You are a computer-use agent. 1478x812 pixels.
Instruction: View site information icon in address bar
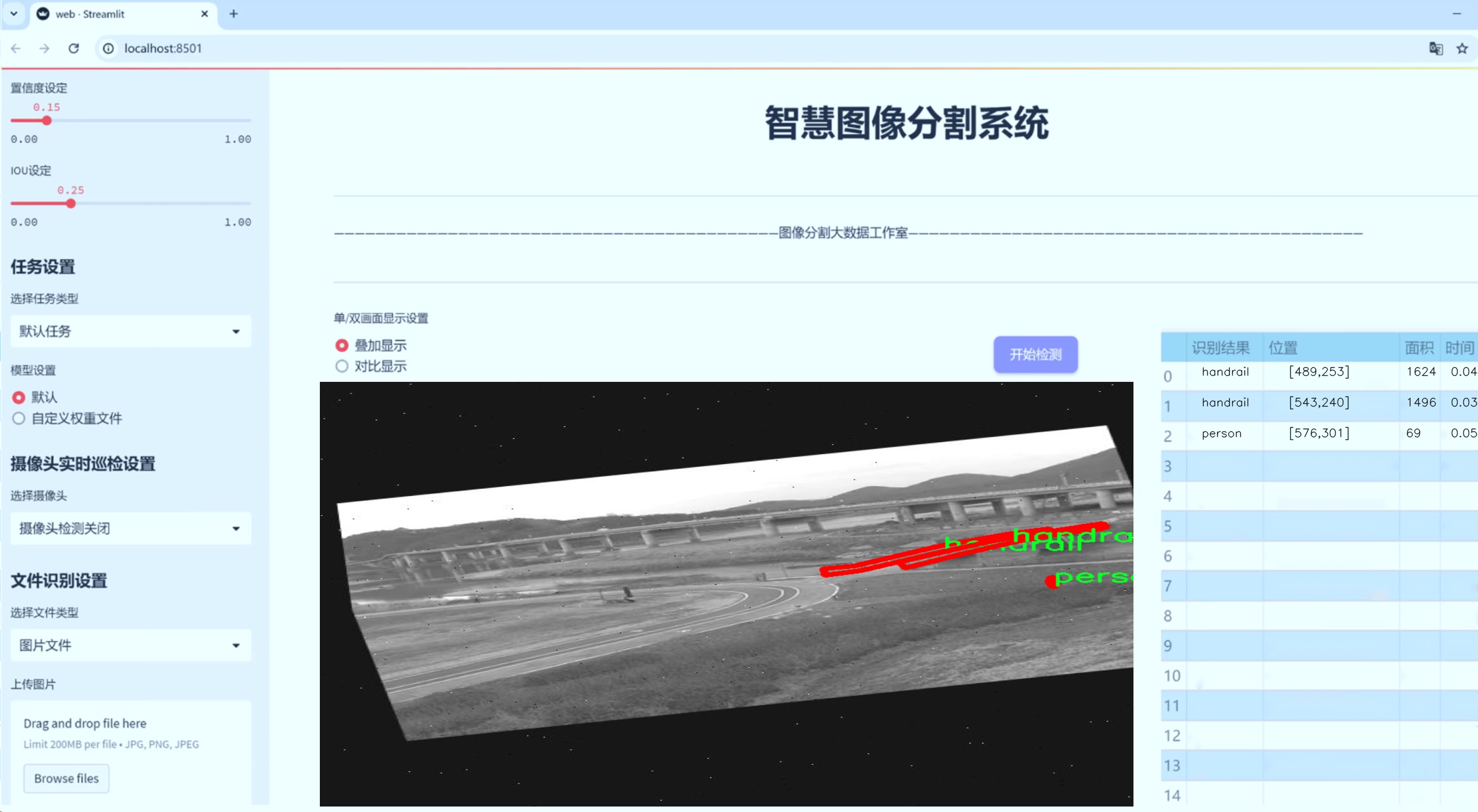click(x=109, y=48)
